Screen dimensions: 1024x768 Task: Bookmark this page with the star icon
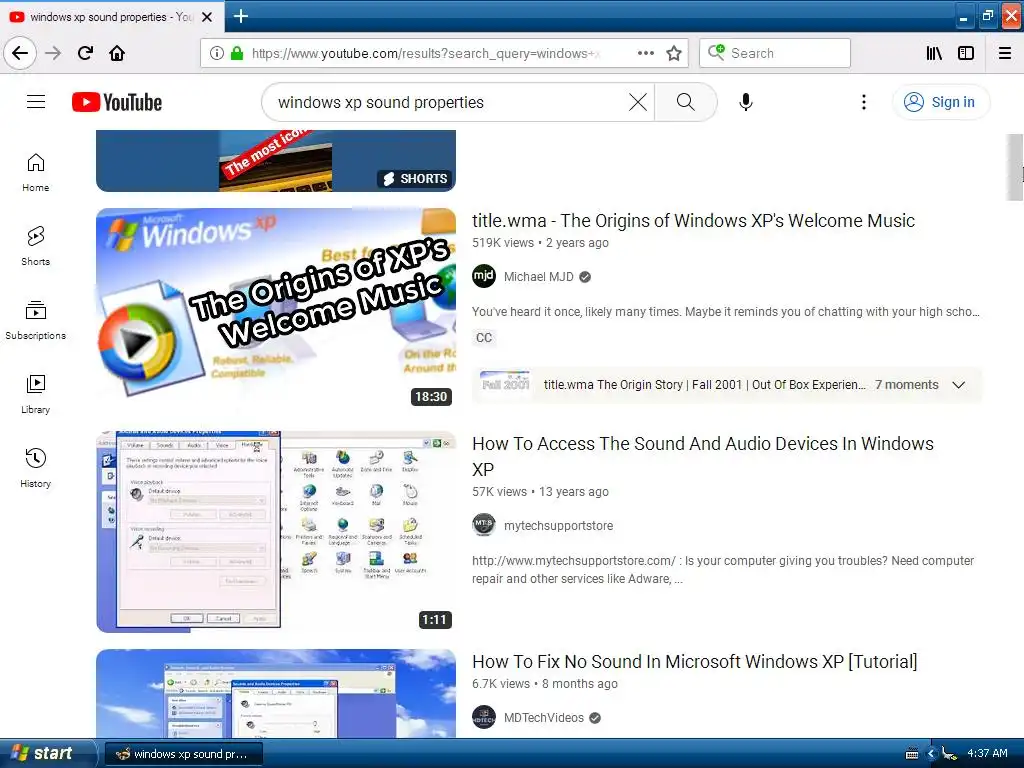pyautogui.click(x=674, y=53)
